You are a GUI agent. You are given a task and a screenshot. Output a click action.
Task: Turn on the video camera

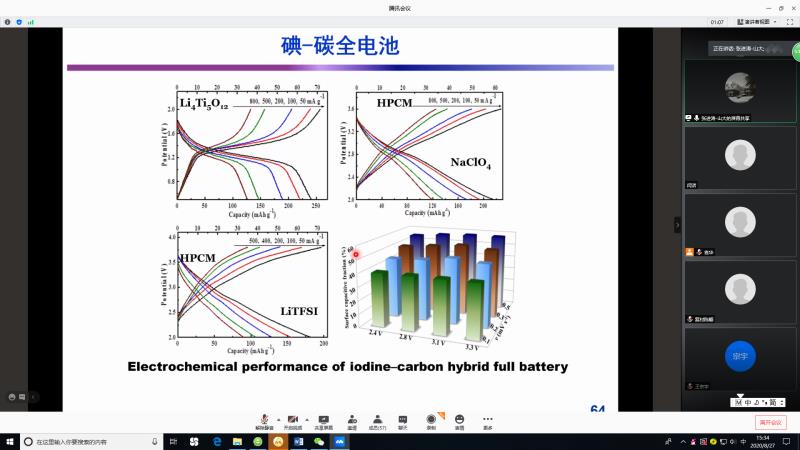coord(293,420)
